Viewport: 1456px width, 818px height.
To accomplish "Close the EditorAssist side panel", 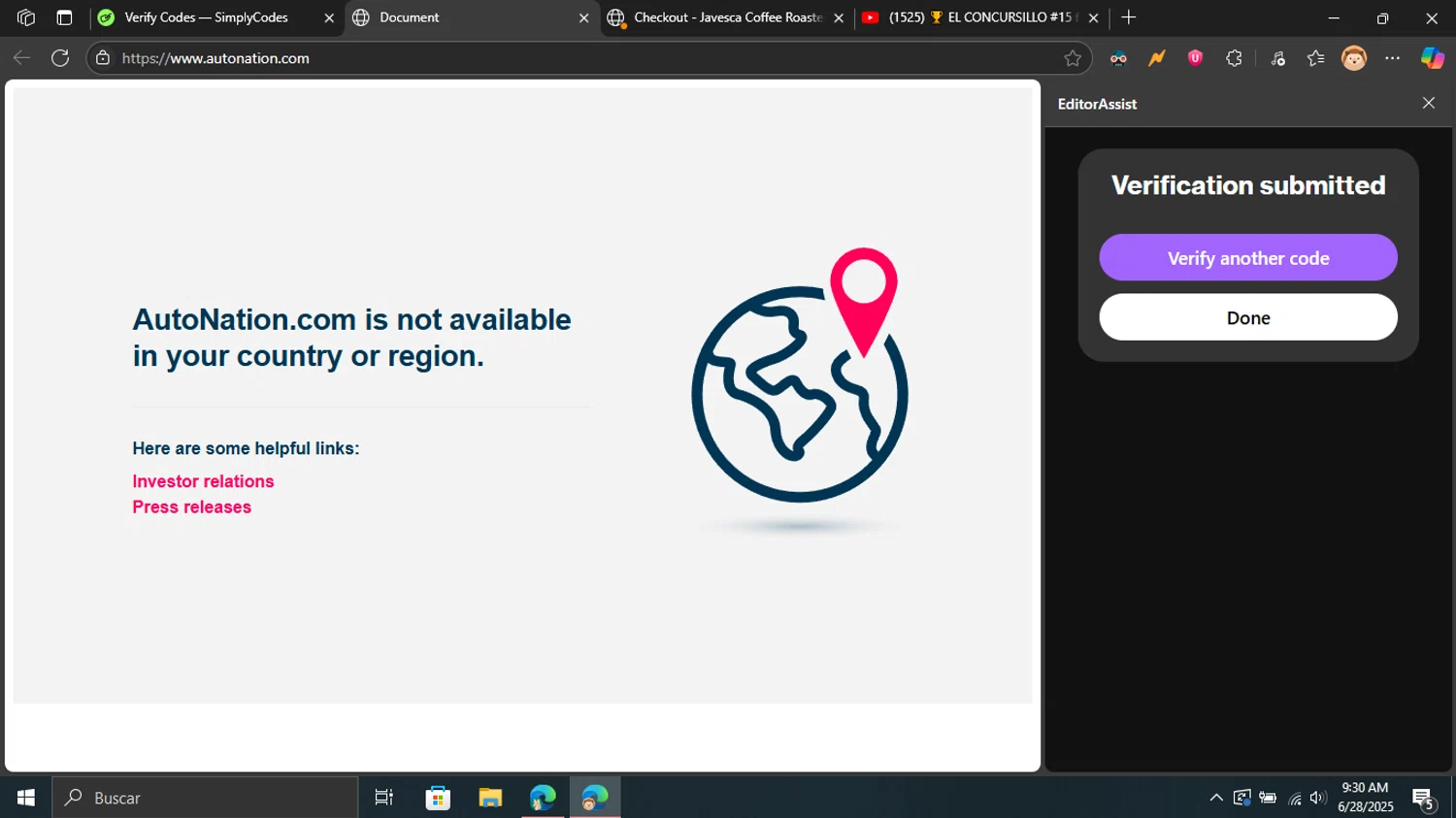I will [x=1429, y=103].
